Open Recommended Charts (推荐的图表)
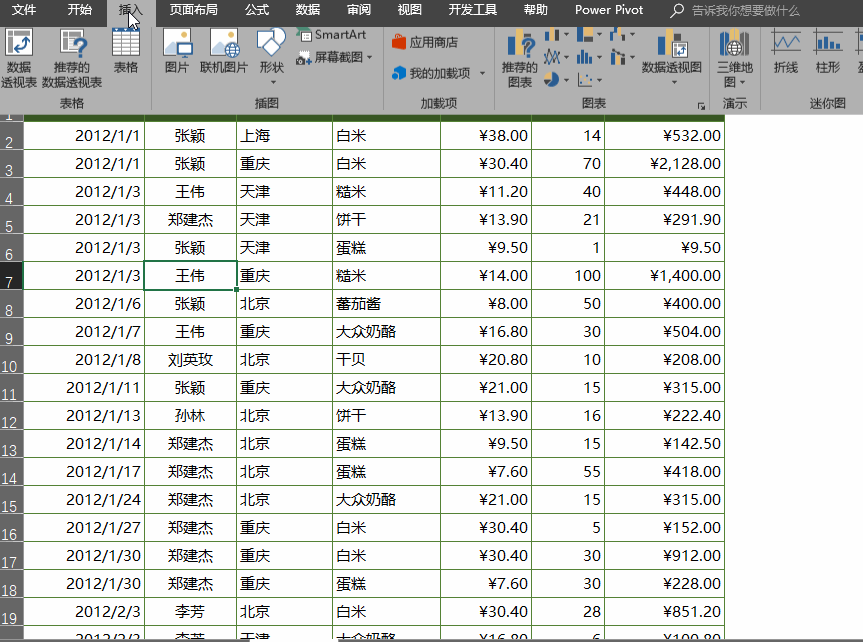Screen dimensions: 863x642 point(520,59)
